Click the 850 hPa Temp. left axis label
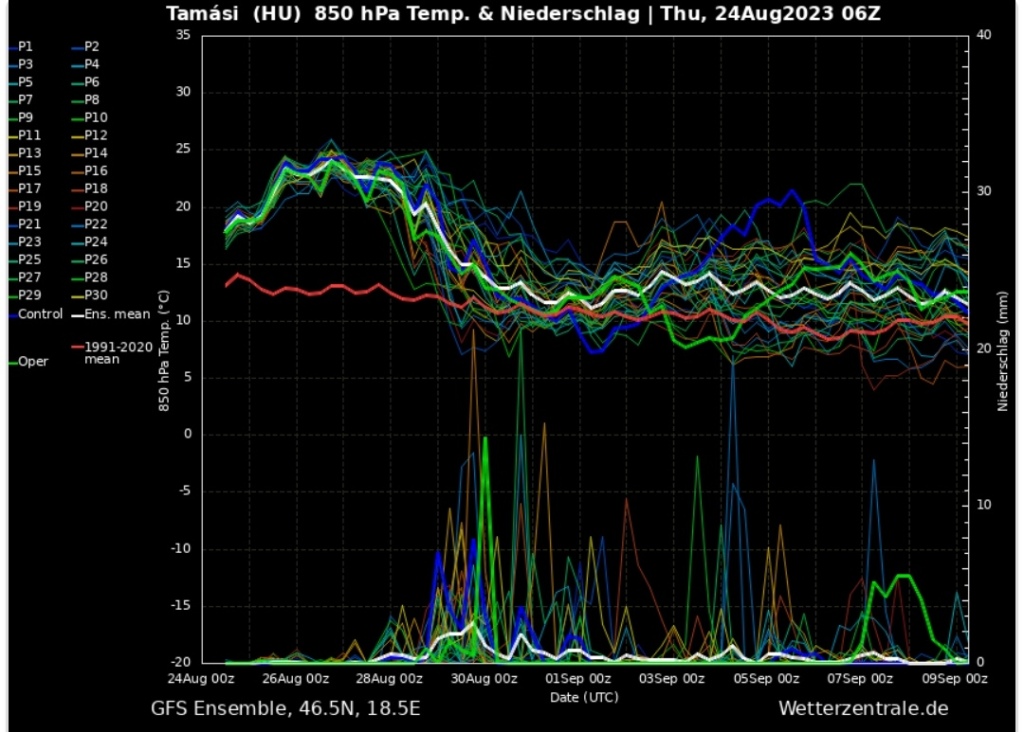This screenshot has width=1024, height=732. coord(162,350)
